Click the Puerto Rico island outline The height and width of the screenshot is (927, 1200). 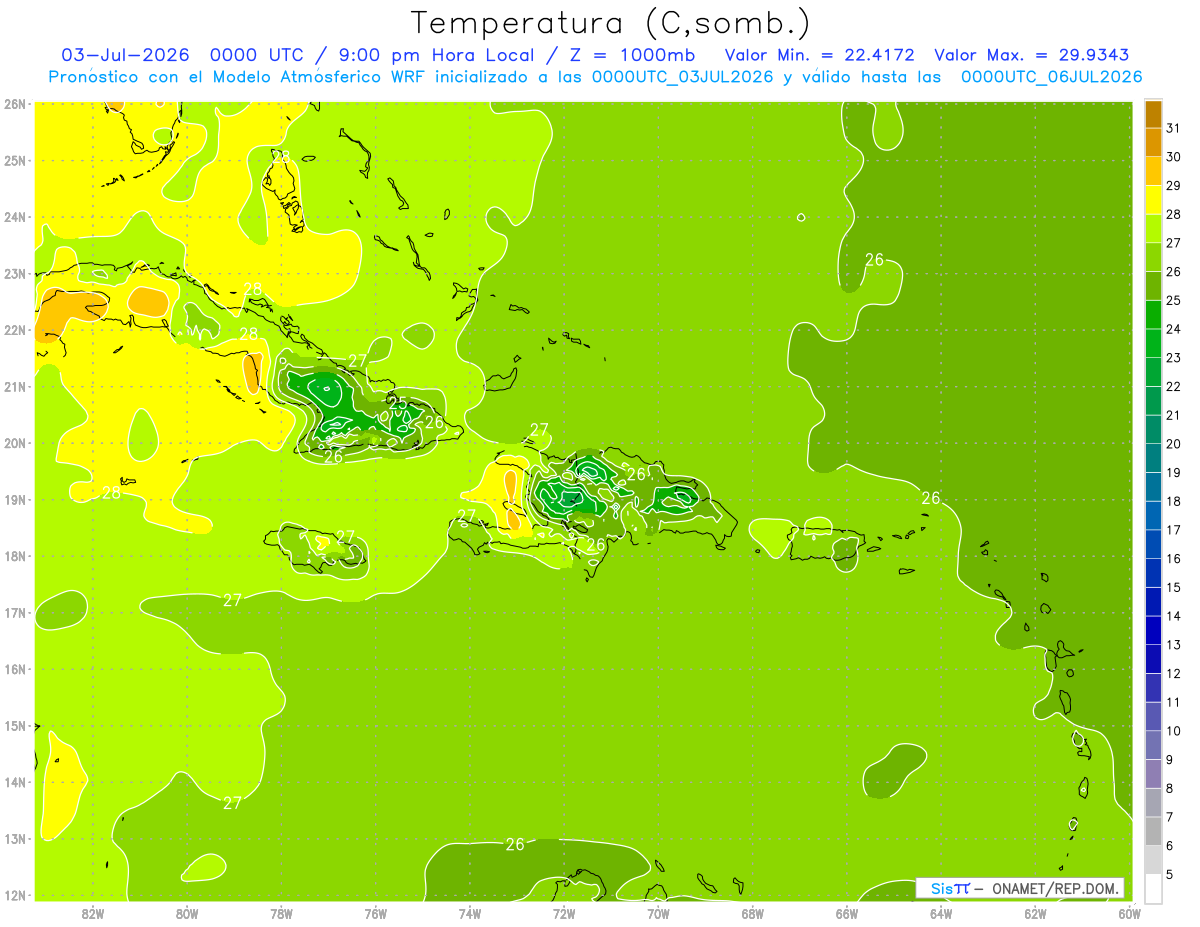[825, 544]
